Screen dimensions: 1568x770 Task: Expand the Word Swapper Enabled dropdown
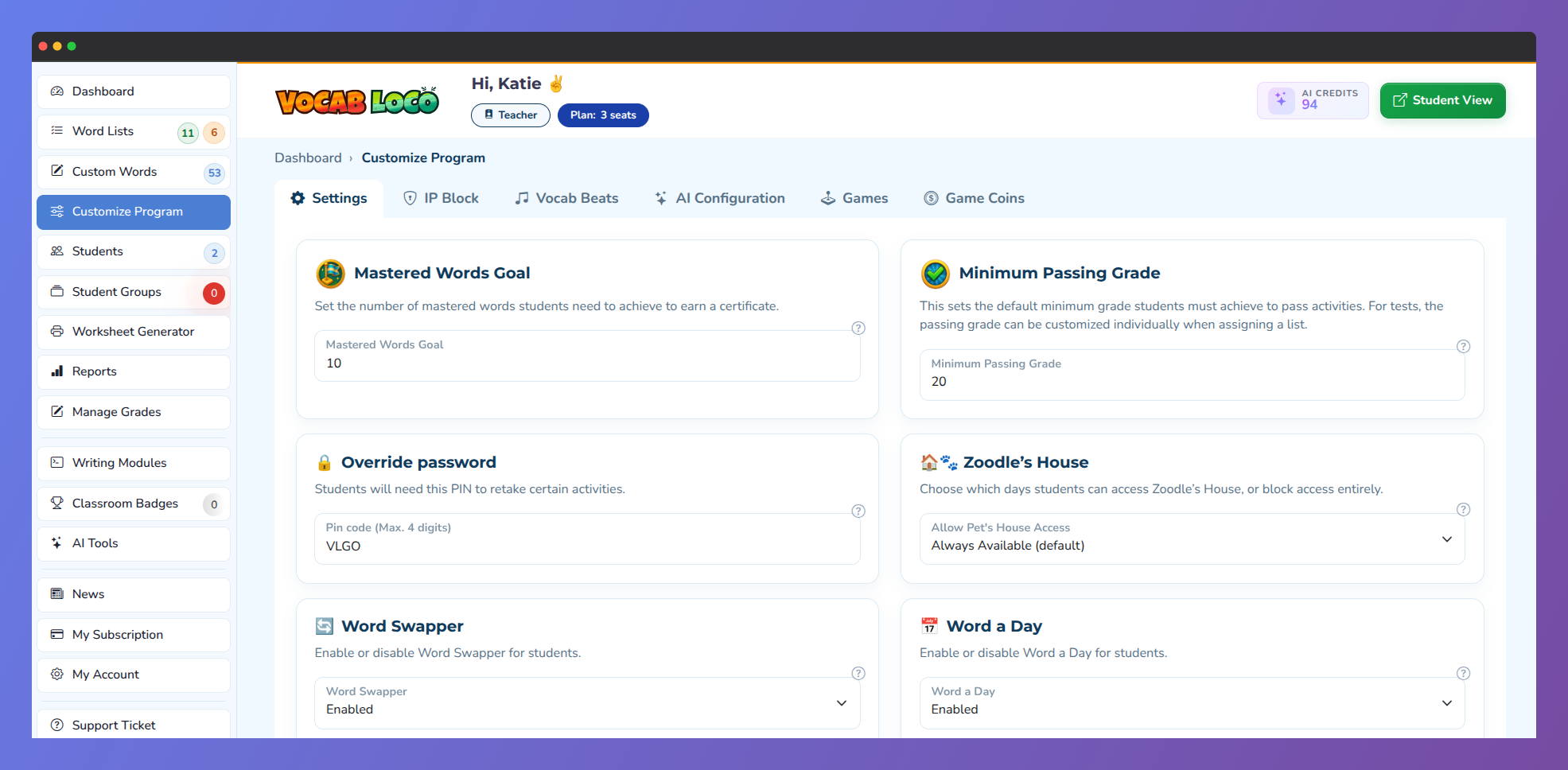click(x=587, y=702)
